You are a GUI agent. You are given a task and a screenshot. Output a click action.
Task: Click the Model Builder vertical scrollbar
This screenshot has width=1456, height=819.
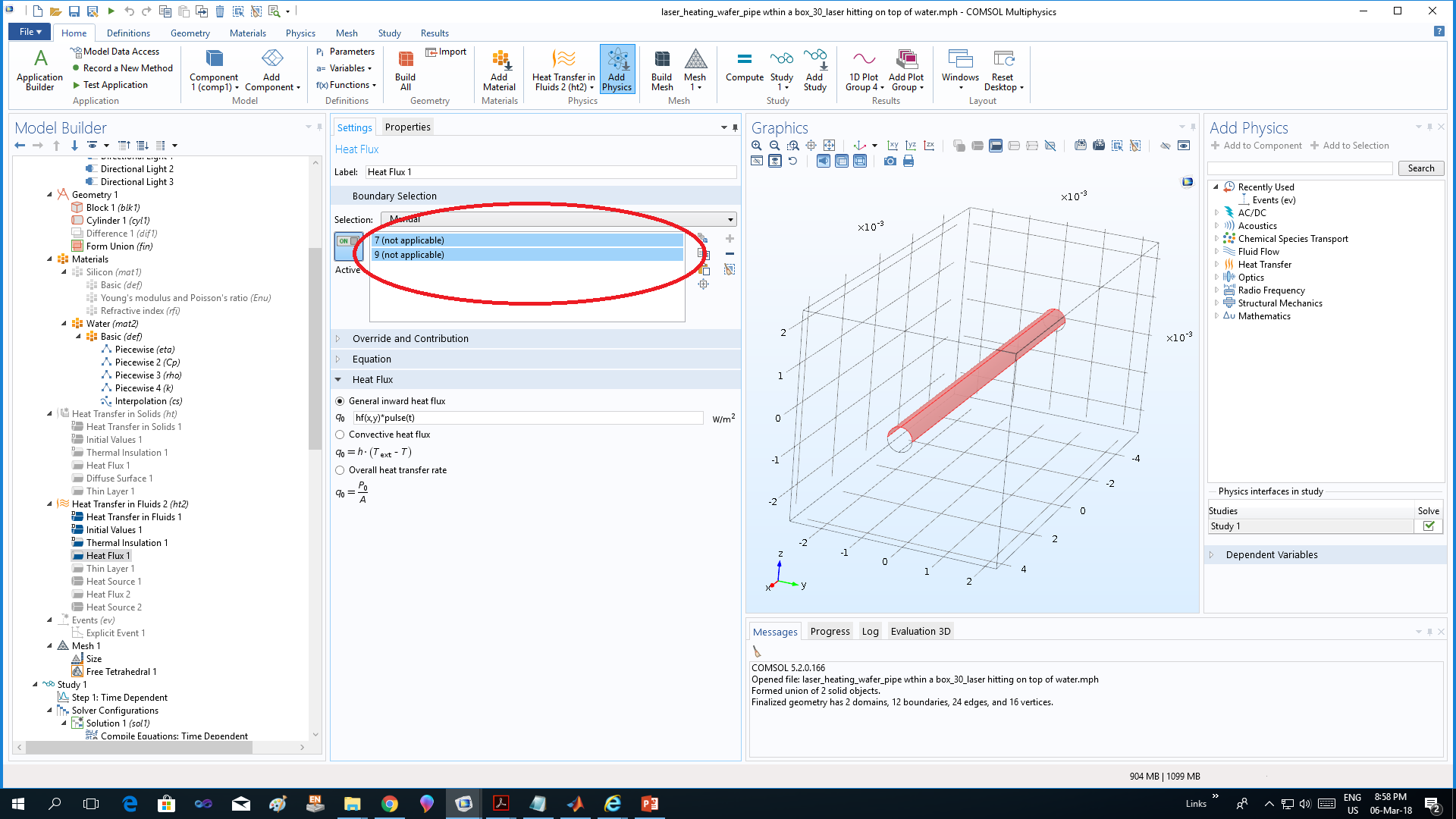315,349
